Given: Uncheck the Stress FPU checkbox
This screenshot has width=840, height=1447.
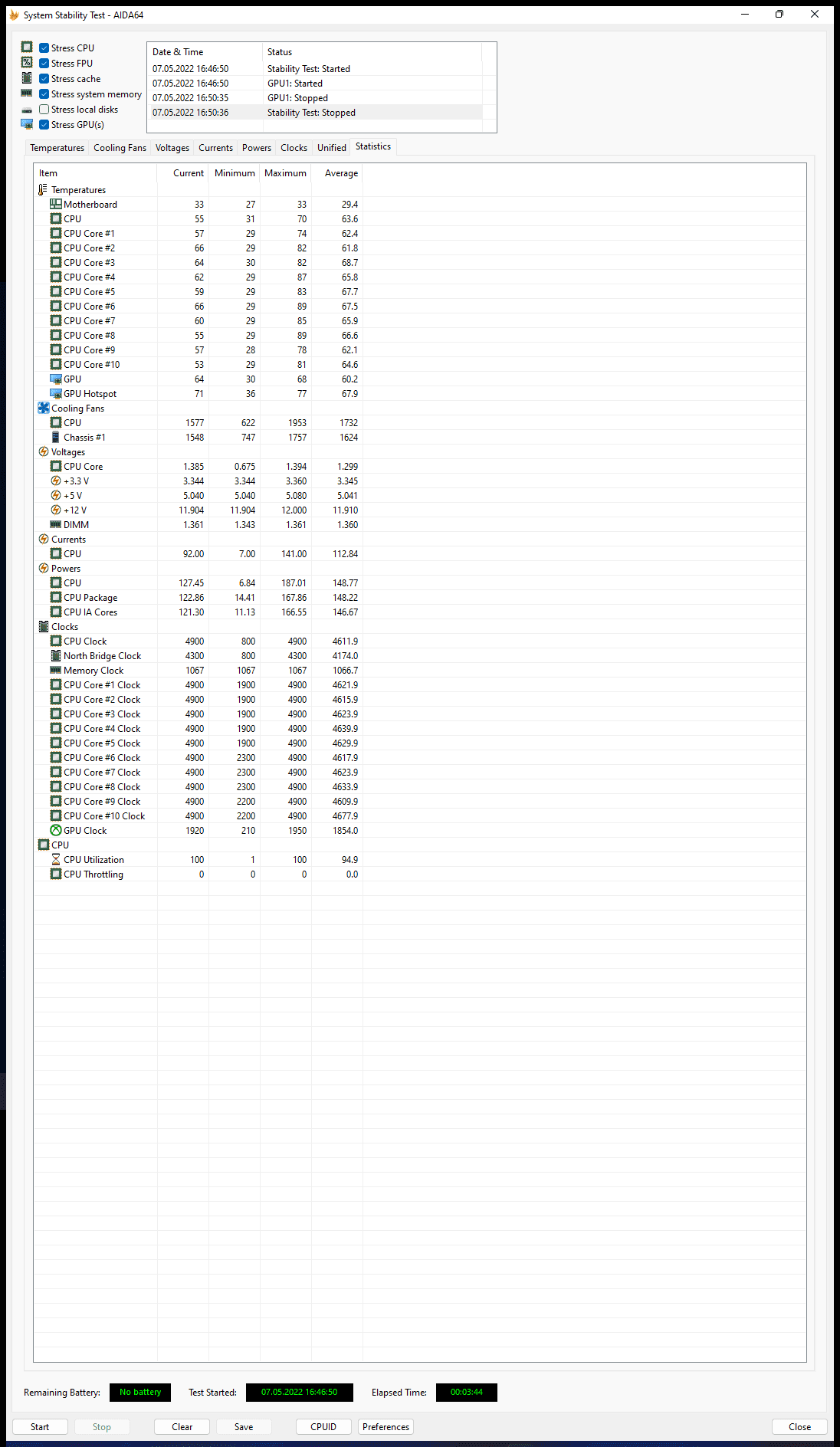Looking at the screenshot, I should point(44,63).
